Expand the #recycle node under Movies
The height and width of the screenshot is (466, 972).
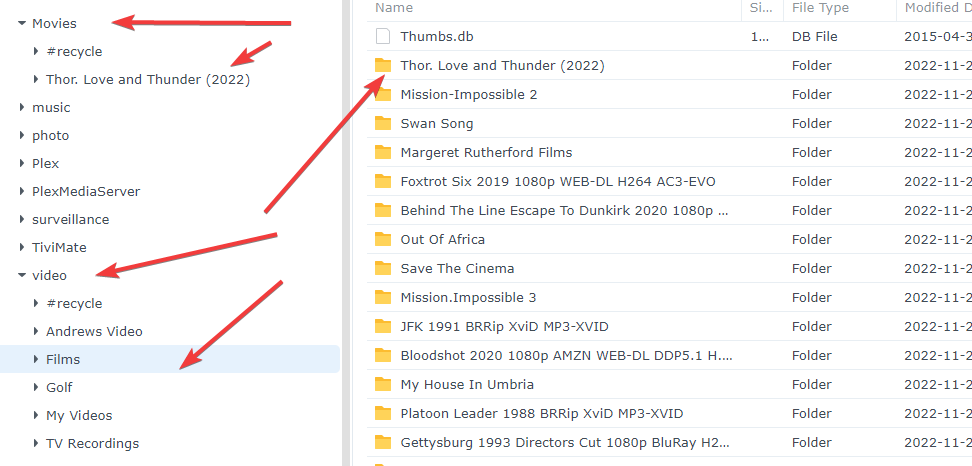36,51
